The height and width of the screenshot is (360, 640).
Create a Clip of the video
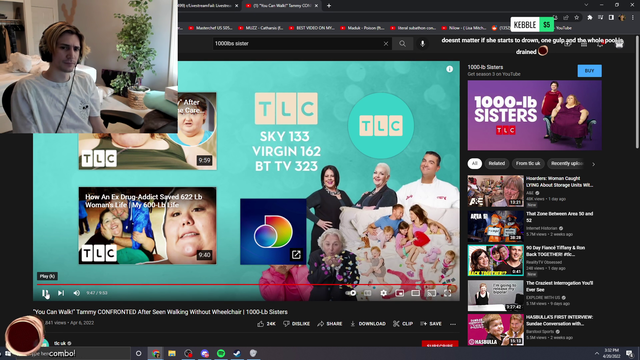(403, 324)
